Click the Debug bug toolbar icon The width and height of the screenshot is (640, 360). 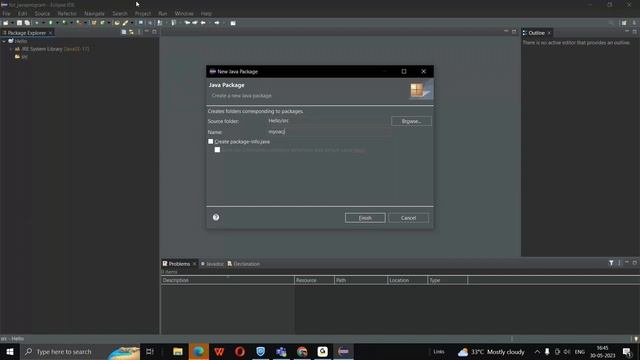(37, 23)
